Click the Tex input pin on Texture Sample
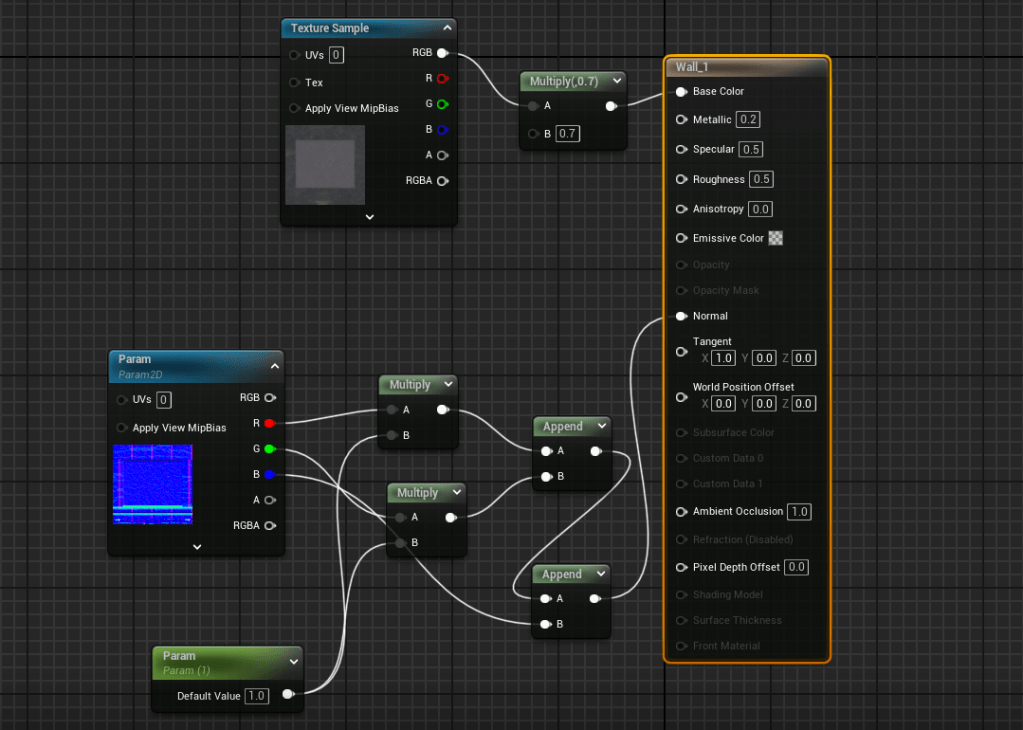 pos(294,83)
